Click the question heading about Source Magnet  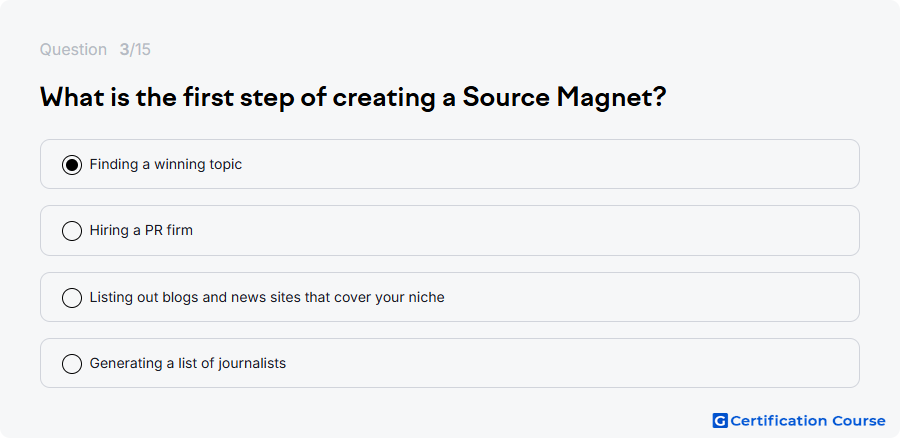[353, 98]
